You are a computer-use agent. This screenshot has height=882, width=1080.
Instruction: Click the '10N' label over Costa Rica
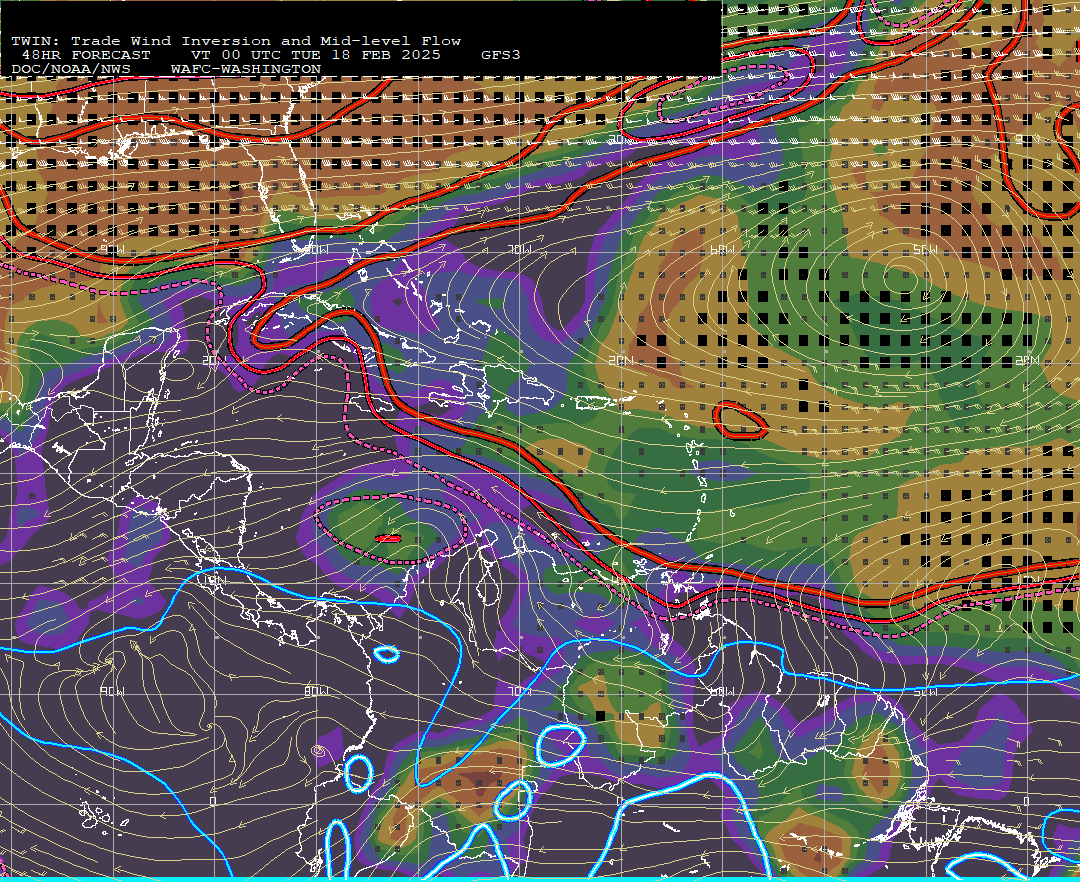pyautogui.click(x=216, y=580)
